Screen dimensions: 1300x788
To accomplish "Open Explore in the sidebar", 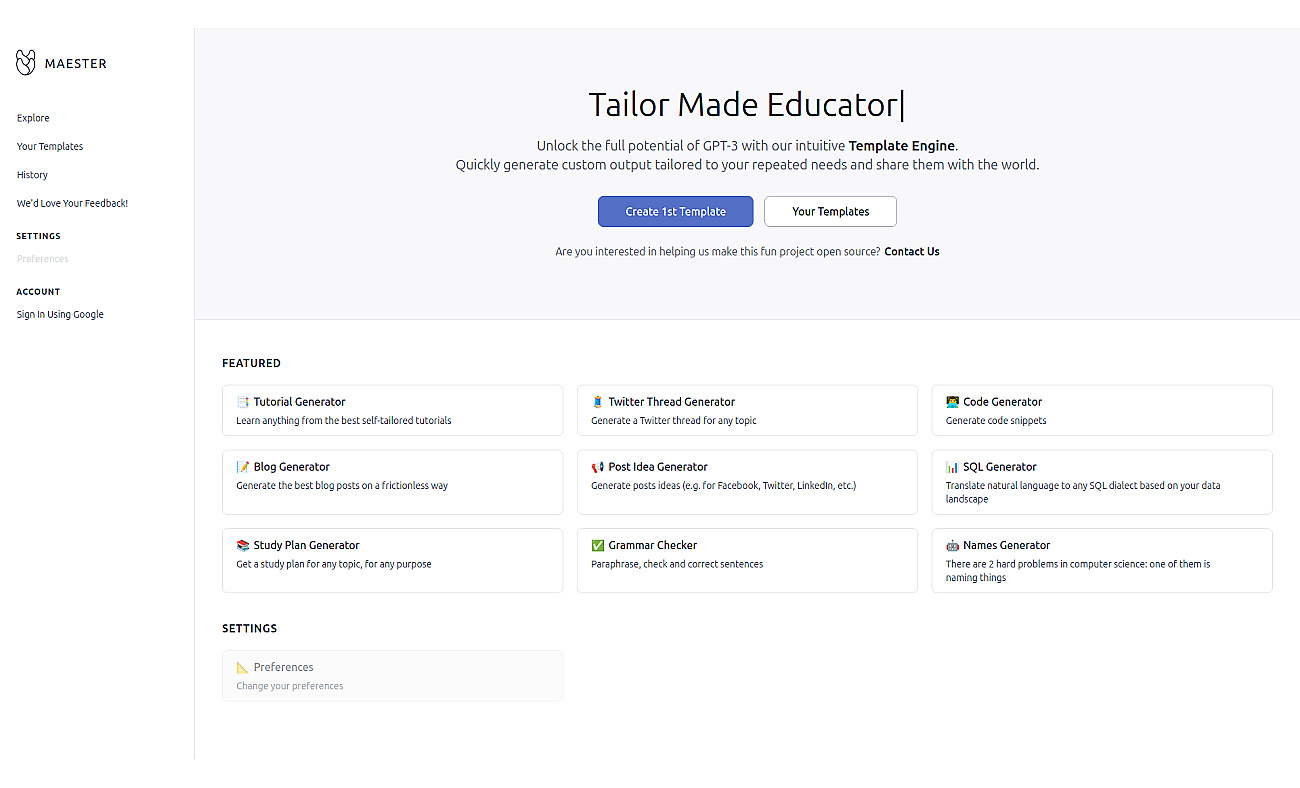I will pyautogui.click(x=33, y=118).
